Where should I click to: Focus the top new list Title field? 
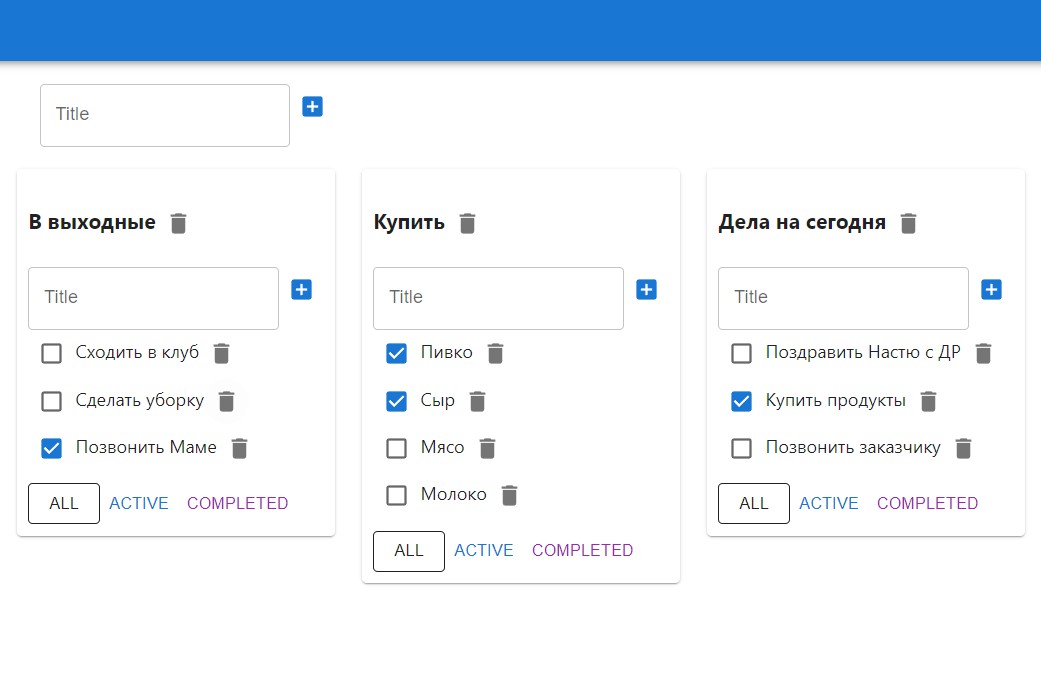(x=165, y=115)
